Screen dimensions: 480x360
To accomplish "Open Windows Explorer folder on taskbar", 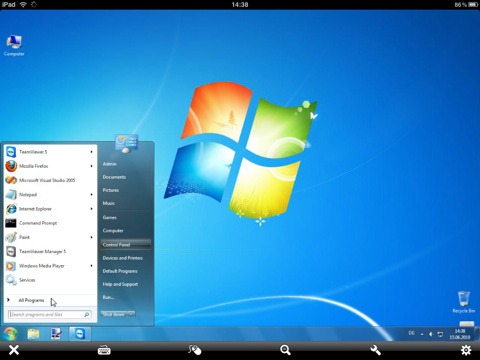I will point(33,334).
